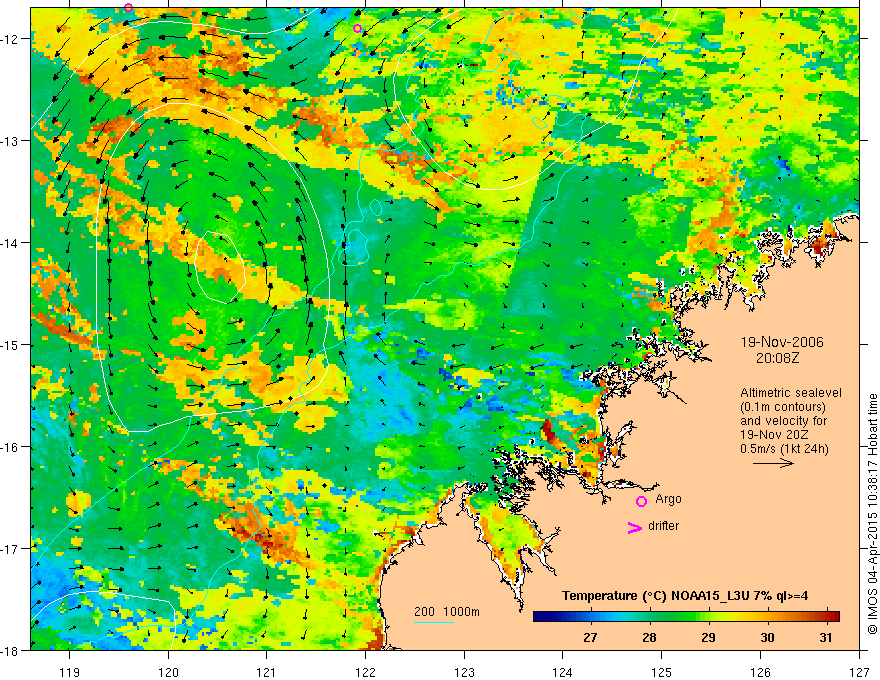Click the longitude axis label 120

168,672
